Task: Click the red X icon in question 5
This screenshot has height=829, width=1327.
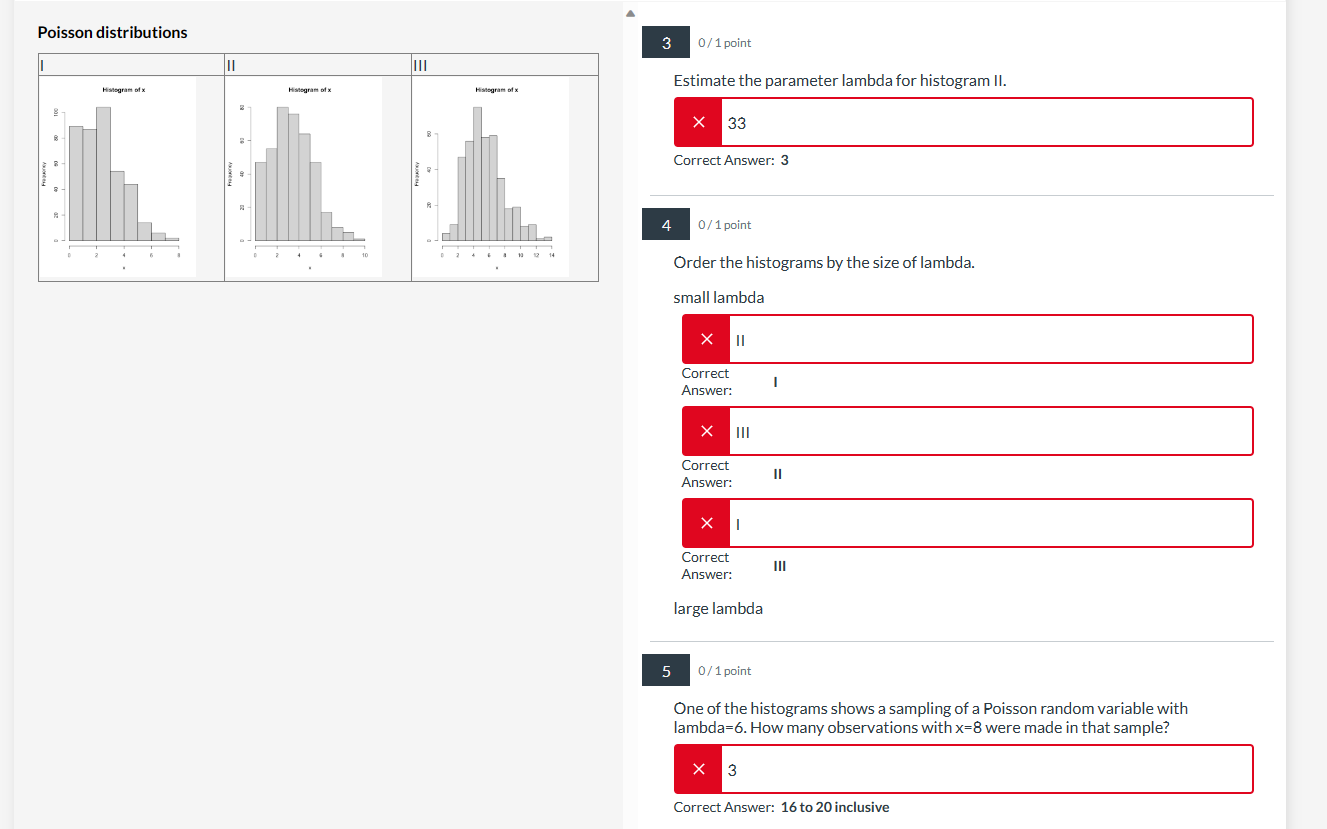Action: click(x=697, y=768)
